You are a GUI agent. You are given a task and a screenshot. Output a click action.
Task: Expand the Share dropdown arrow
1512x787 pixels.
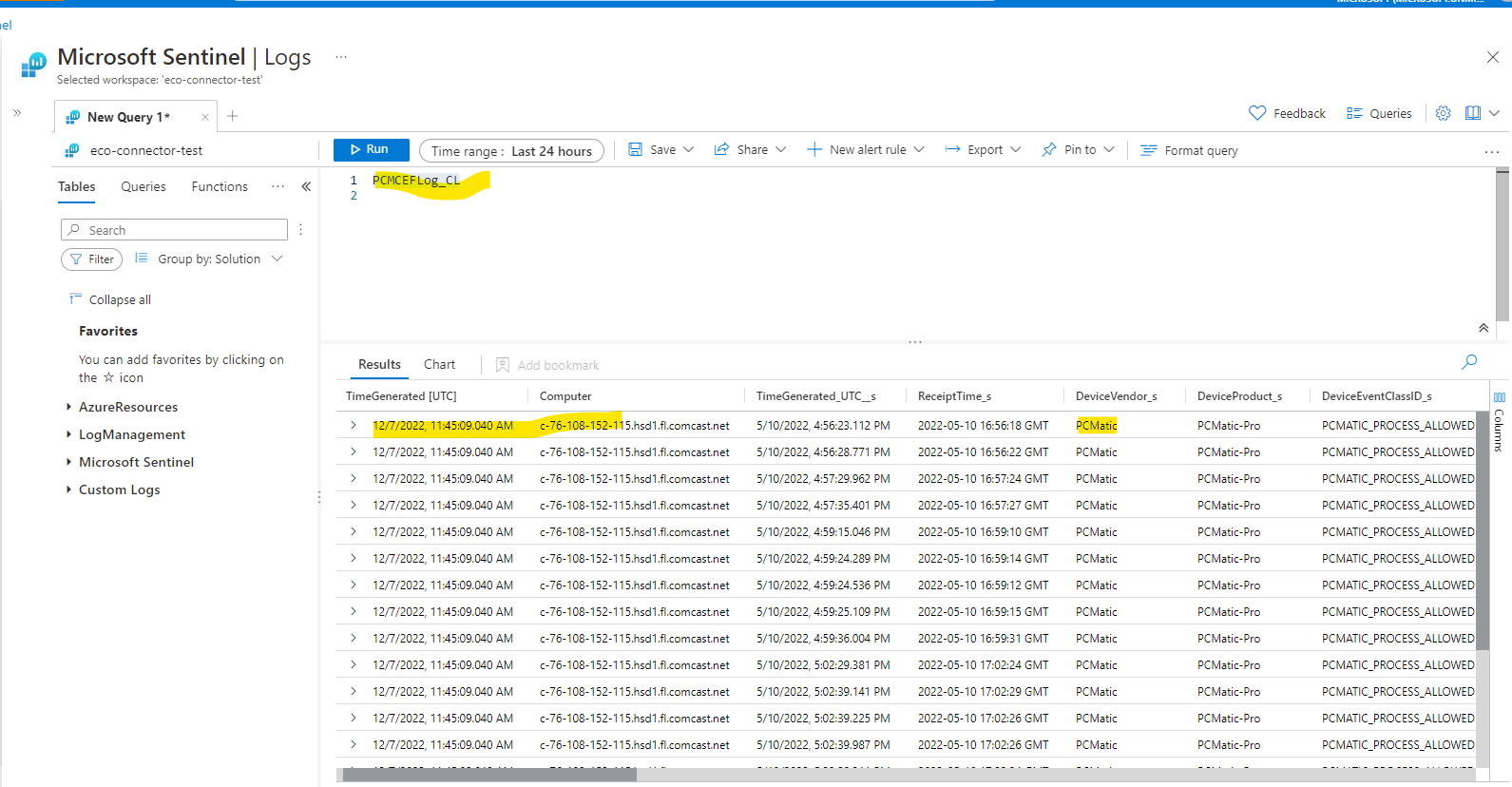coord(781,150)
